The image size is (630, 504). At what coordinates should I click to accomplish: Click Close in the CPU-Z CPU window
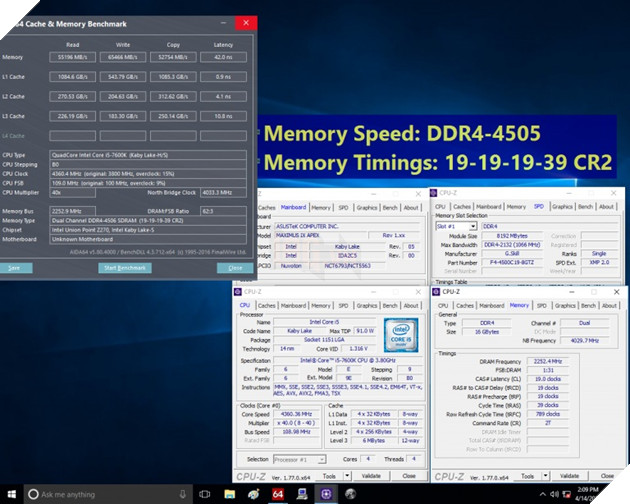[x=409, y=476]
